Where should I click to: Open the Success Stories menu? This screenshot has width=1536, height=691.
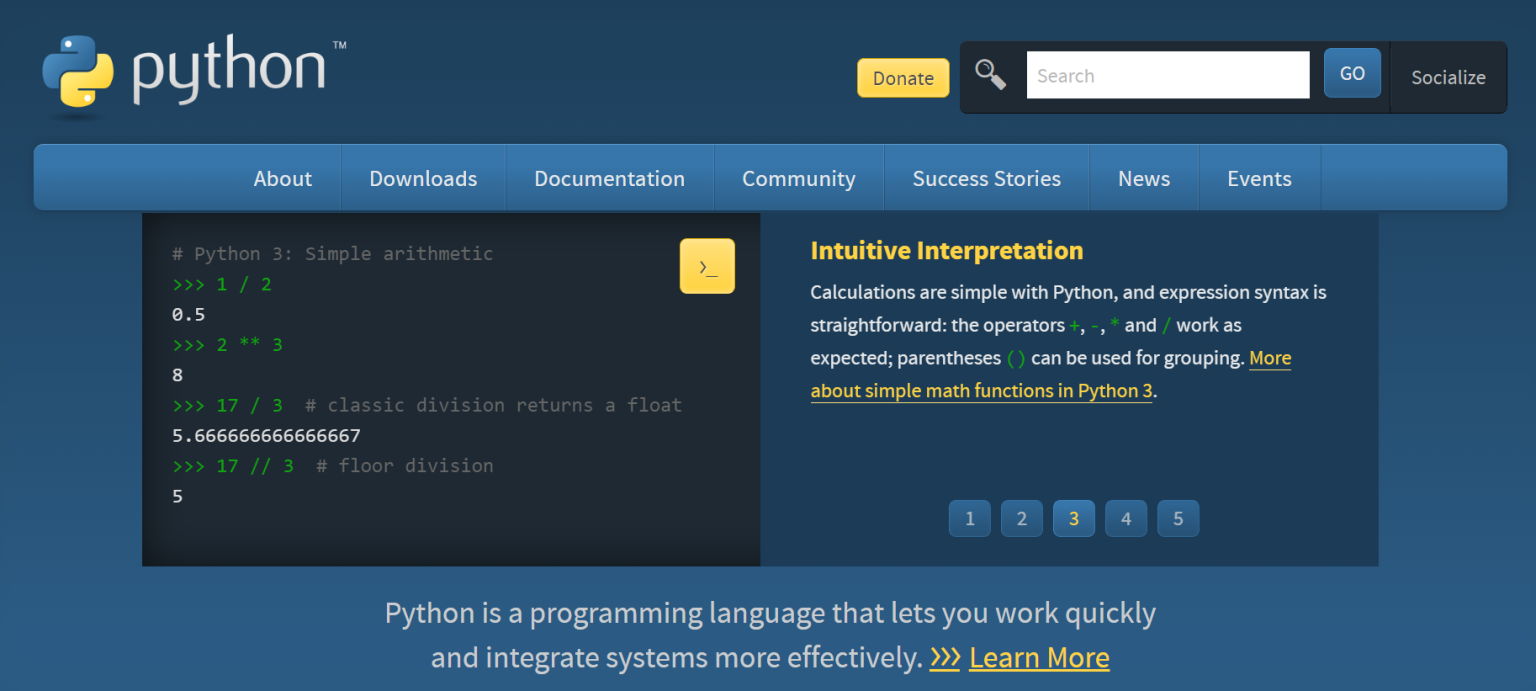[x=986, y=177]
